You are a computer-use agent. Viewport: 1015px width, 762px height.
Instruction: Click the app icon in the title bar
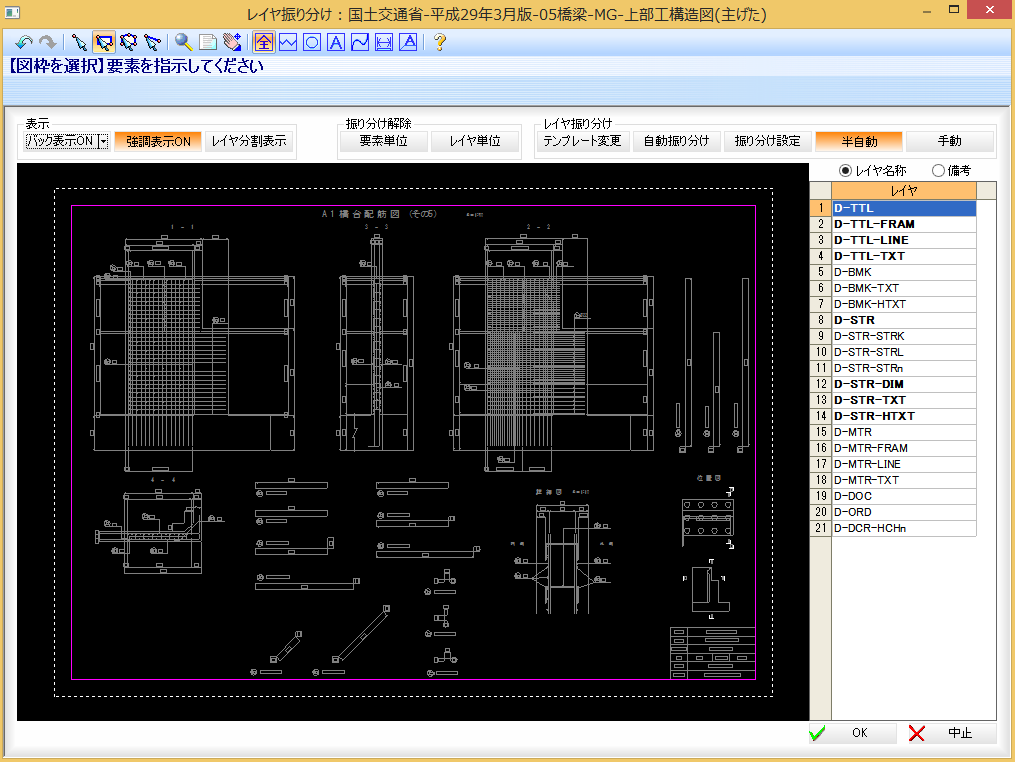[x=12, y=12]
